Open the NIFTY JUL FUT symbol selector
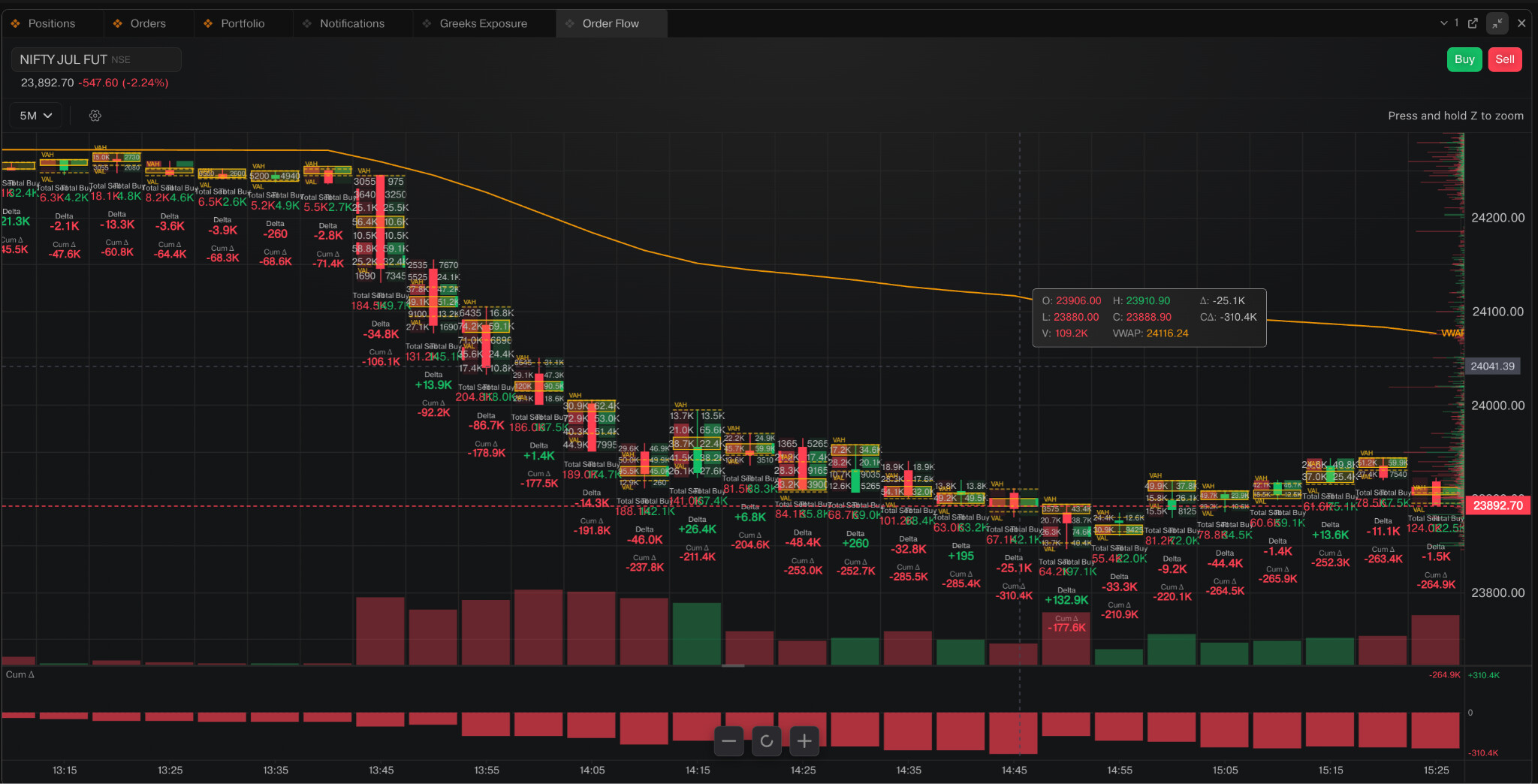This screenshot has width=1538, height=784. point(96,59)
